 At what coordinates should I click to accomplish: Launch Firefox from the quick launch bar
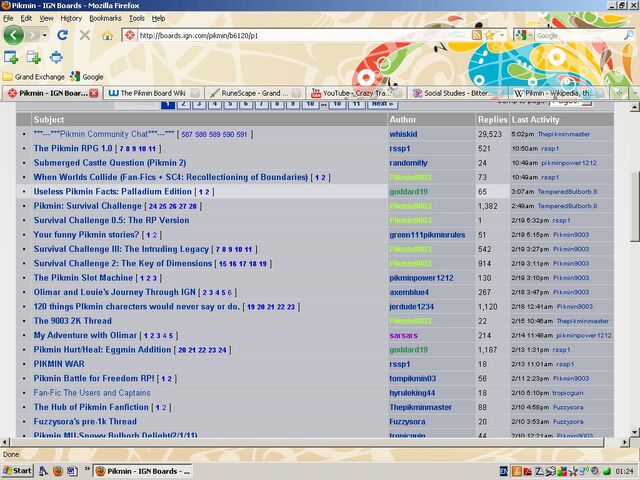pyautogui.click(x=58, y=471)
